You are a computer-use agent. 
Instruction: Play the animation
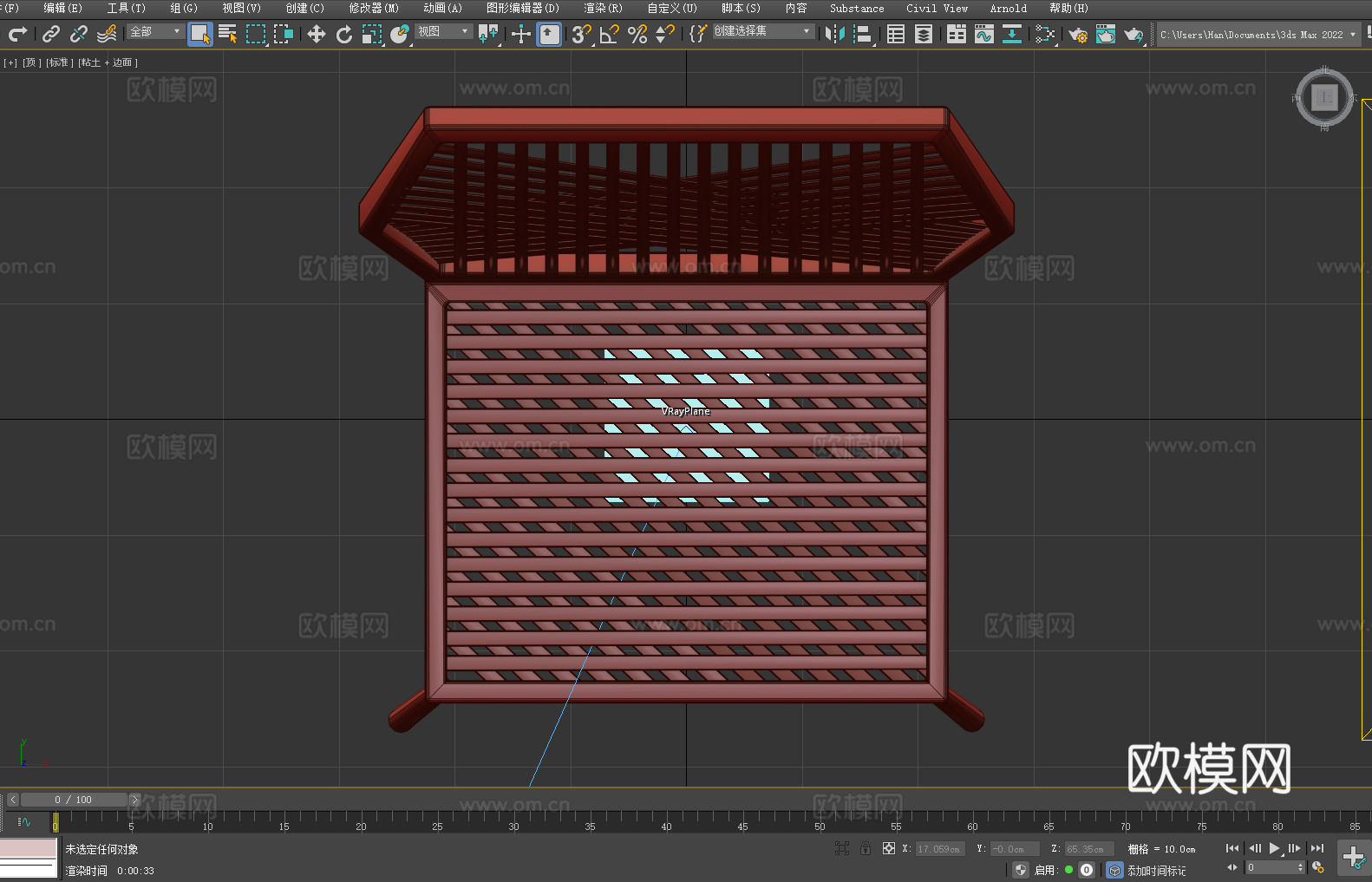(x=1275, y=848)
